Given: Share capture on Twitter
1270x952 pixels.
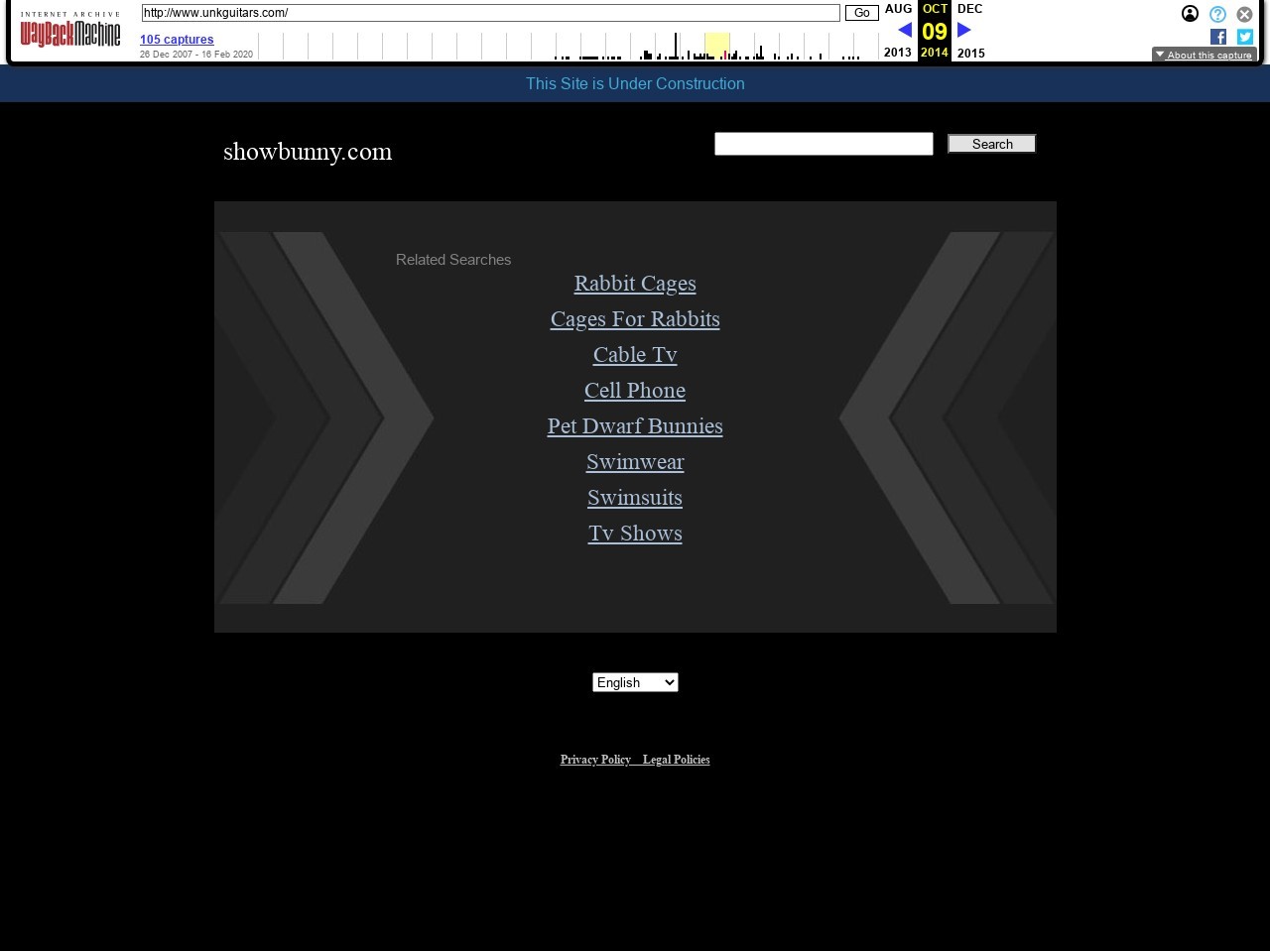Looking at the screenshot, I should coord(1245,37).
